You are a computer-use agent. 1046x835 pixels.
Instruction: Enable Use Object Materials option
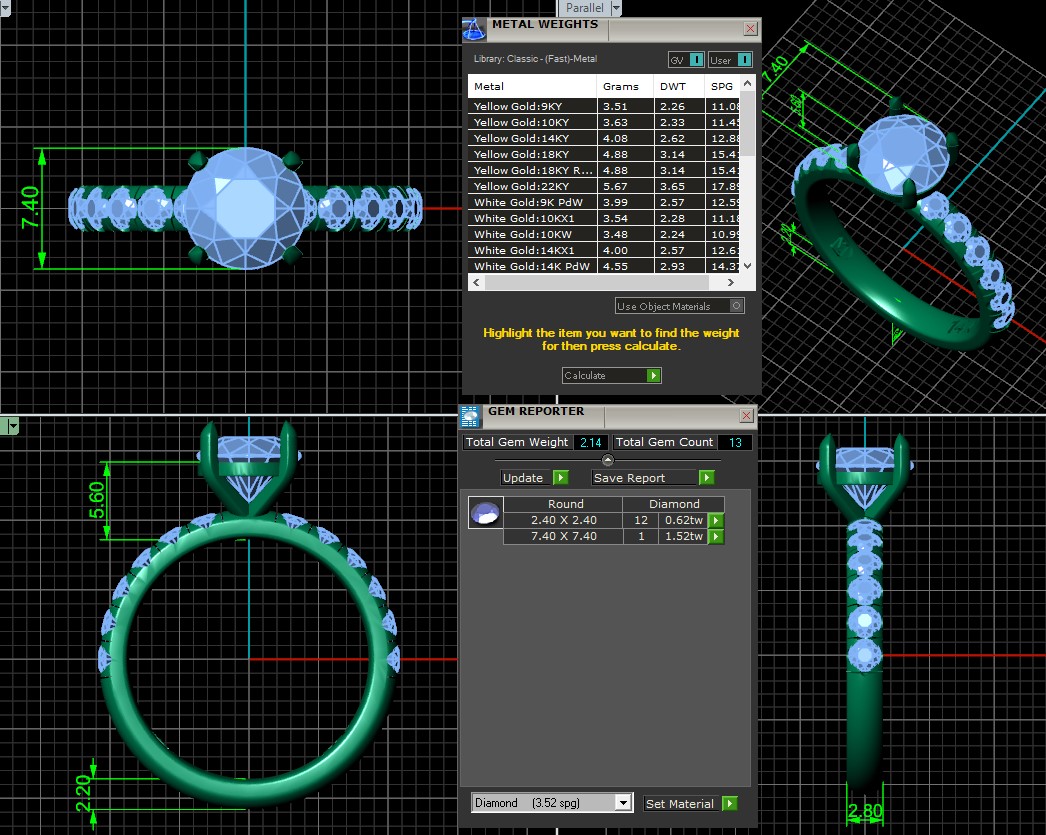click(737, 306)
